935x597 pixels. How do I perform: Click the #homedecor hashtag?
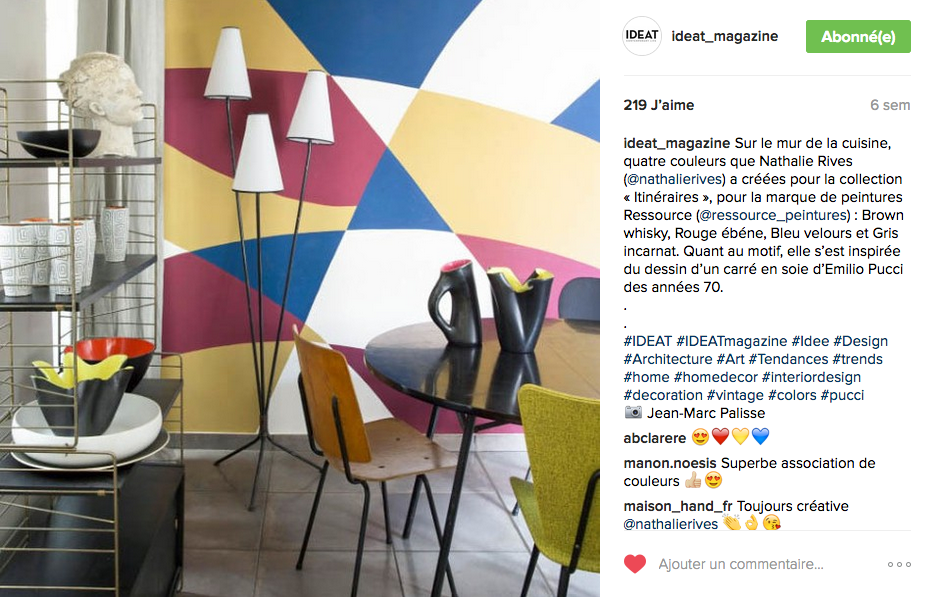[x=716, y=377]
